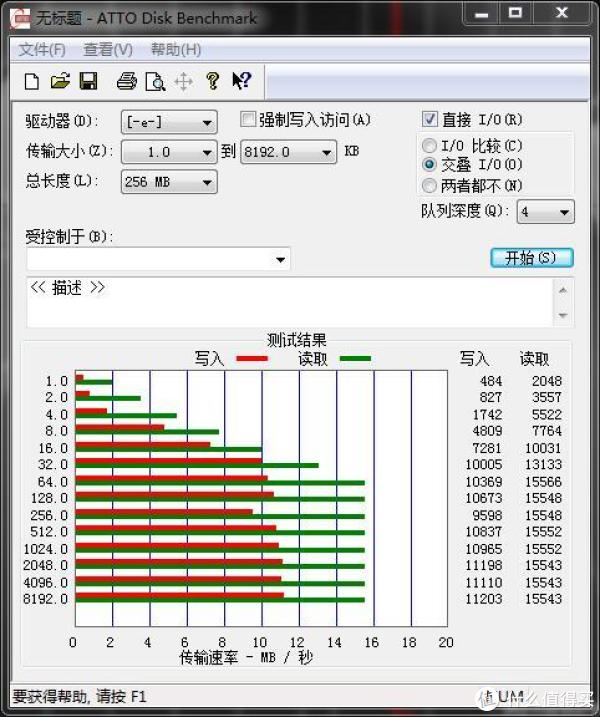Click the red 写入 legend swatch
This screenshot has height=717, width=600.
pos(252,358)
